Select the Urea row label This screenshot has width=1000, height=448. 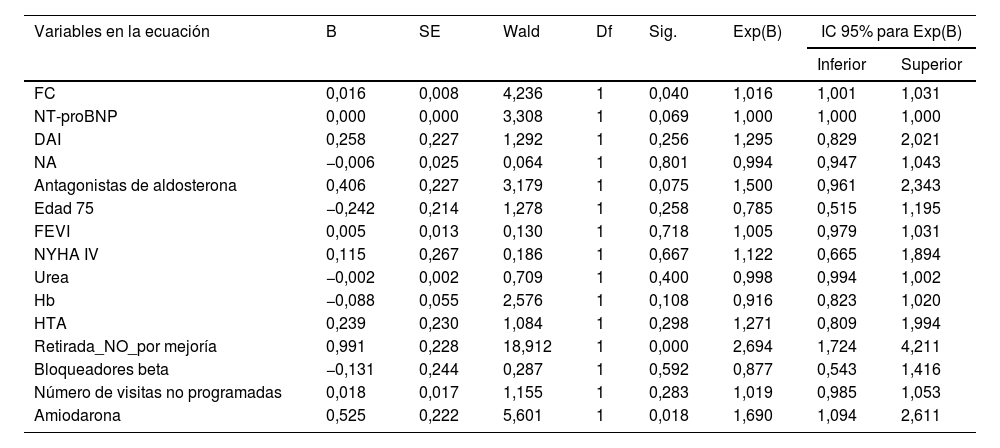[51, 277]
